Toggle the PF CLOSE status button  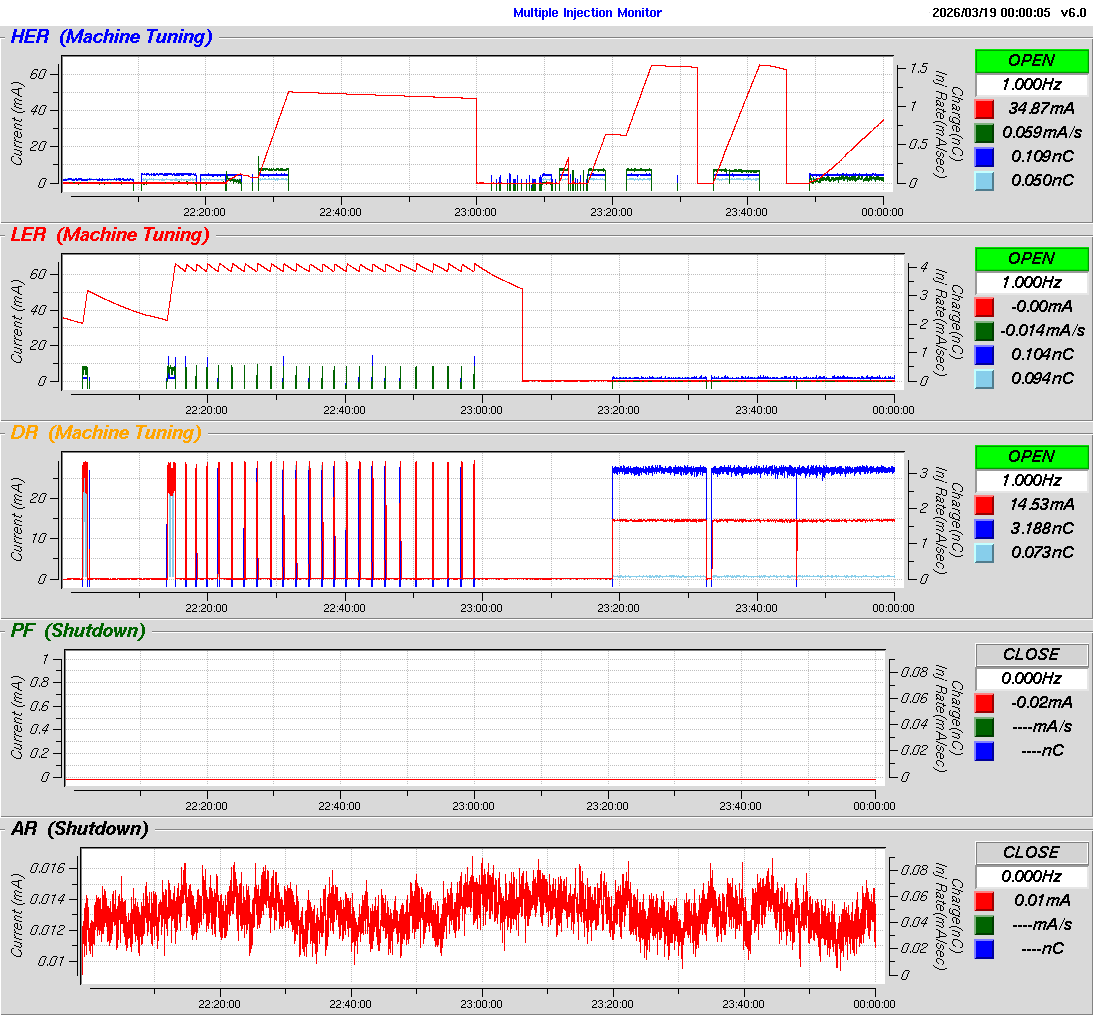(1031, 654)
